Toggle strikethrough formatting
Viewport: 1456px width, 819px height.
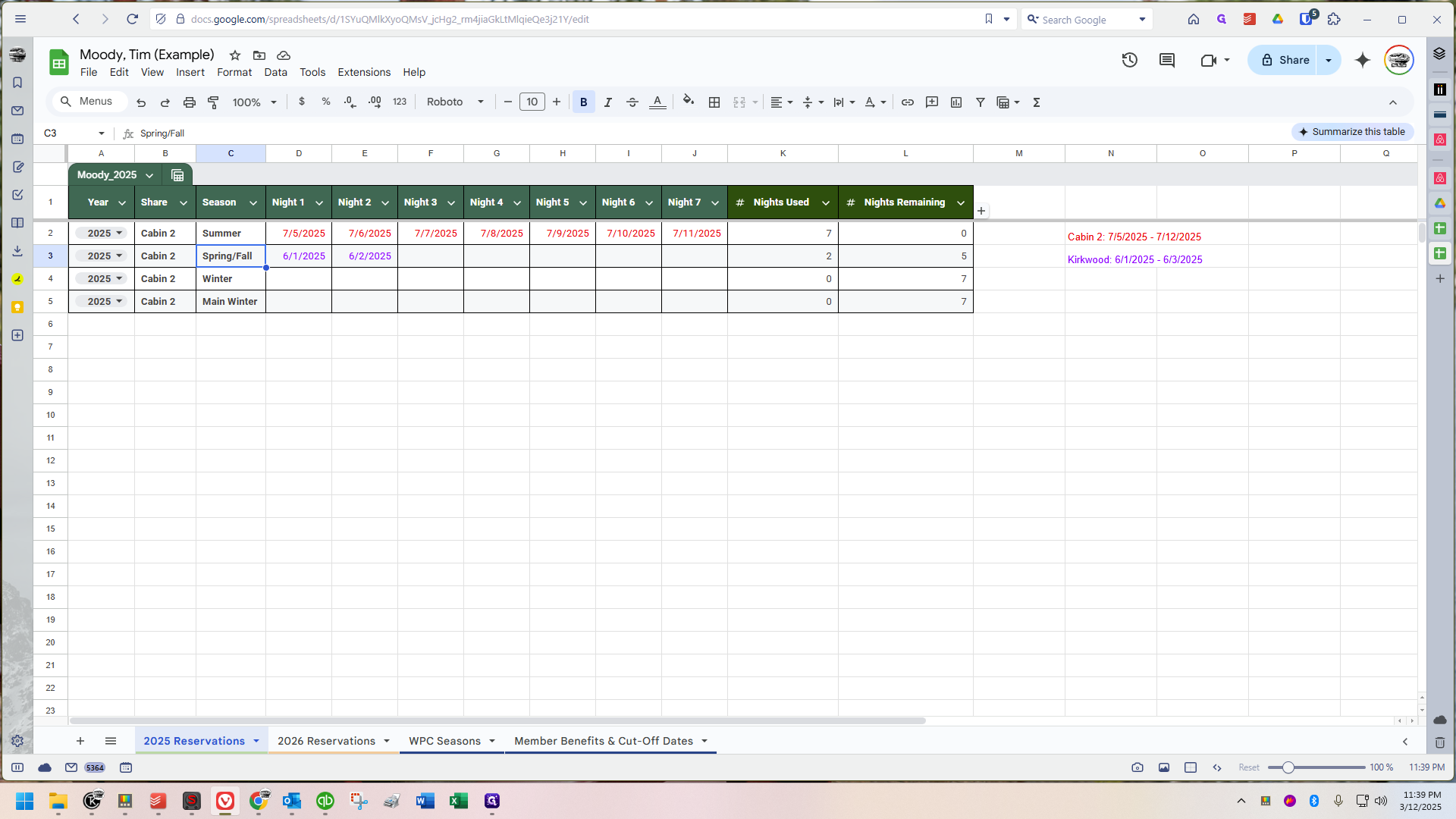pos(632,102)
